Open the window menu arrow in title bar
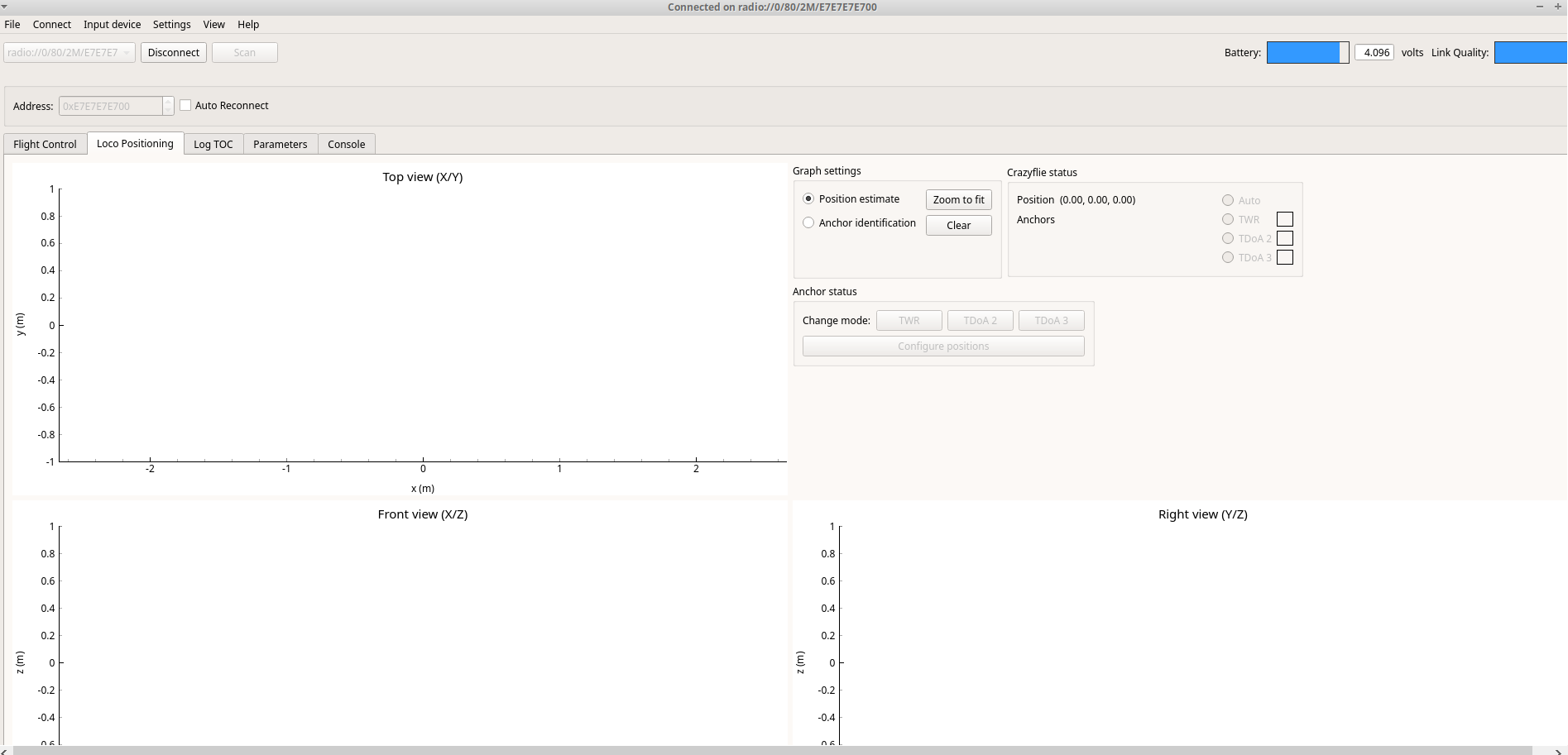This screenshot has width=1568, height=755. pyautogui.click(x=4, y=6)
